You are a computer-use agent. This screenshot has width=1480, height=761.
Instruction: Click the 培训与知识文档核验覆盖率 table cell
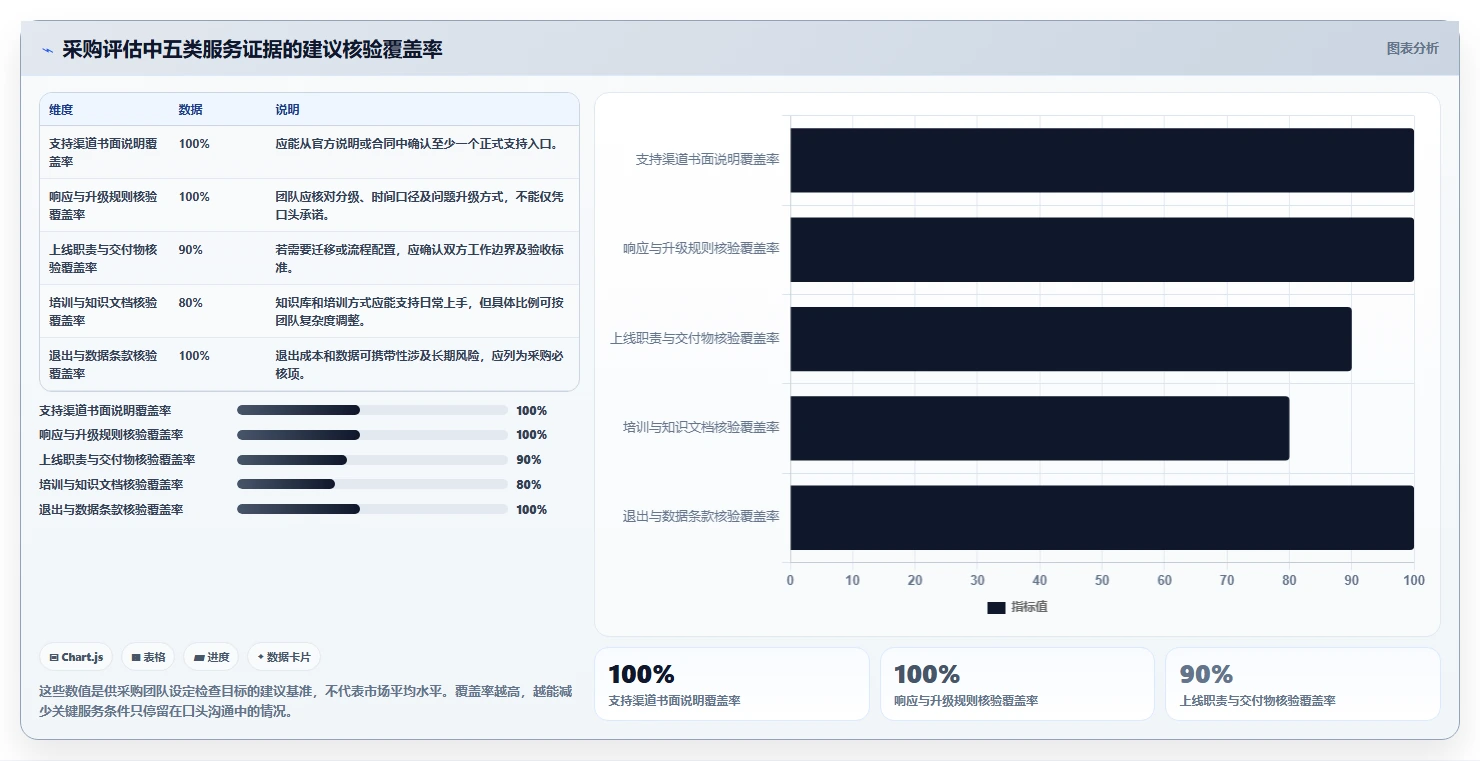(x=104, y=311)
